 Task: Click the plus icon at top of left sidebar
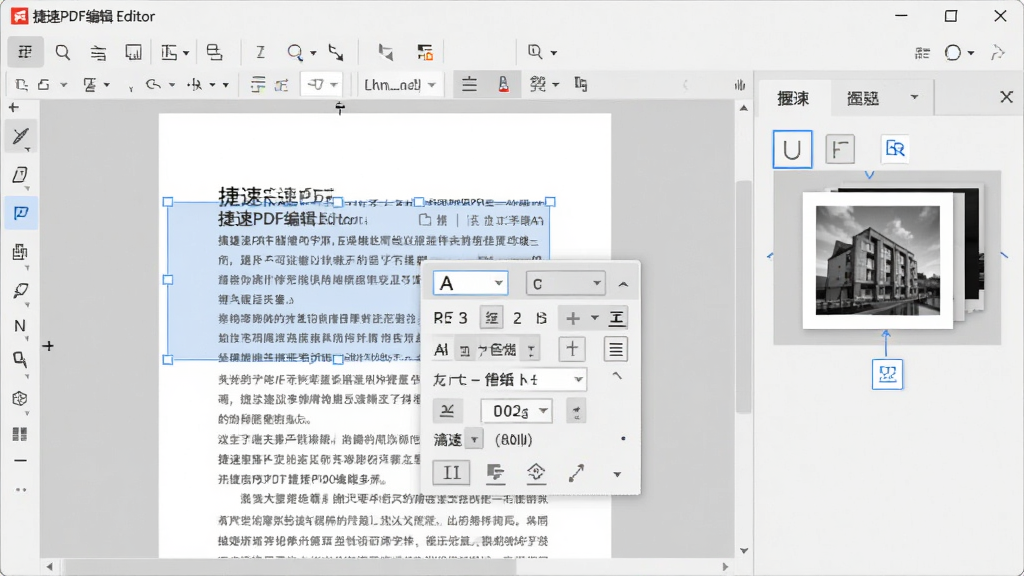click(x=14, y=107)
